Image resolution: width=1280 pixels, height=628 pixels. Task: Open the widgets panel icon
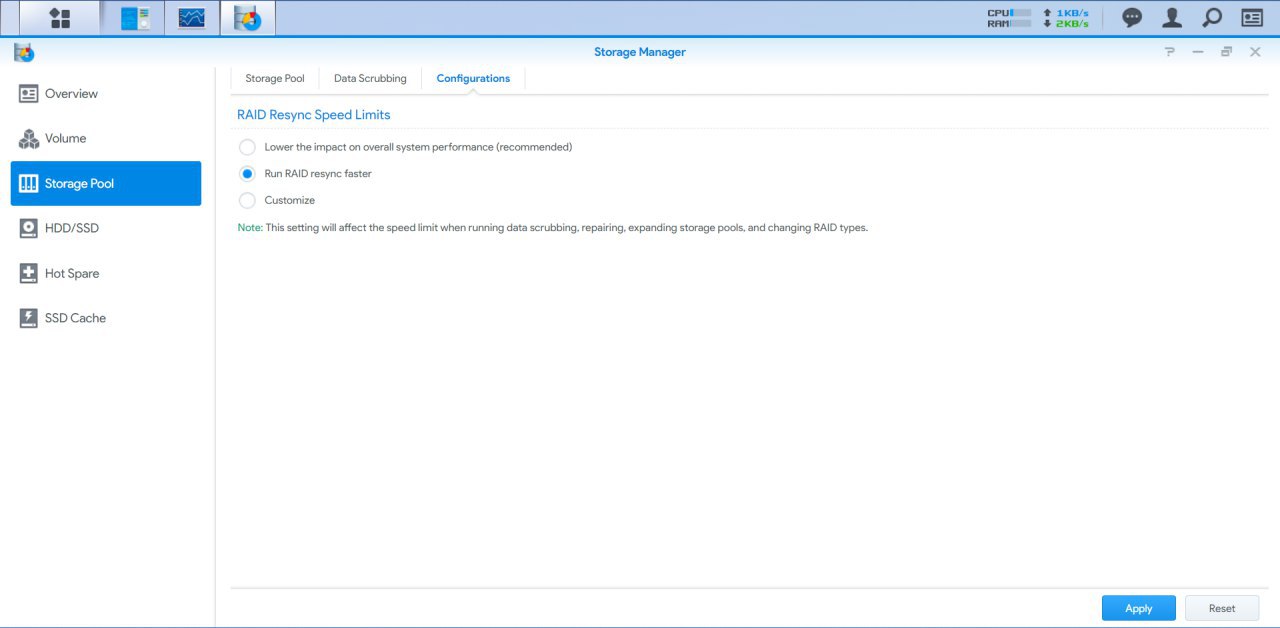(1252, 18)
